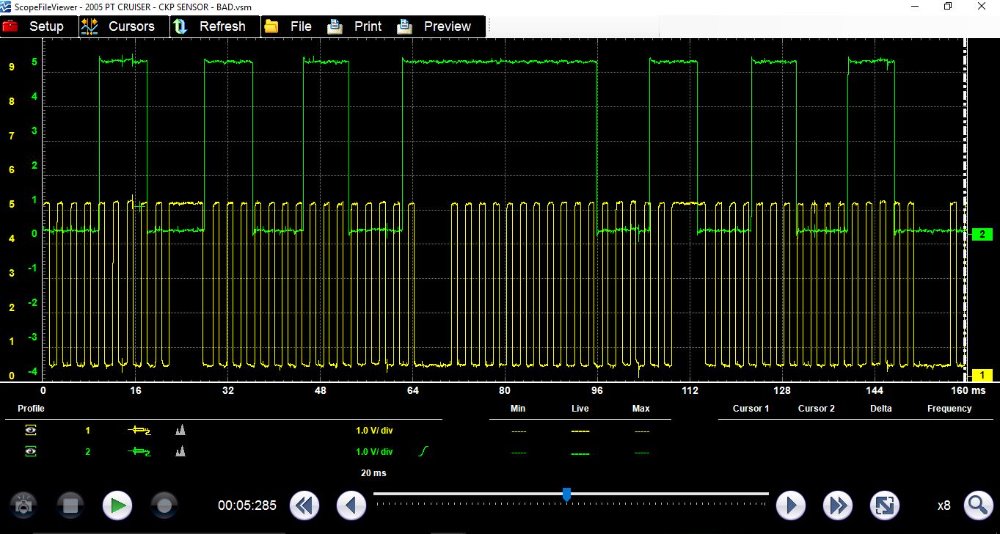This screenshot has height=534, width=1000.
Task: Step forward one frame with the right arrow
Action: click(791, 505)
